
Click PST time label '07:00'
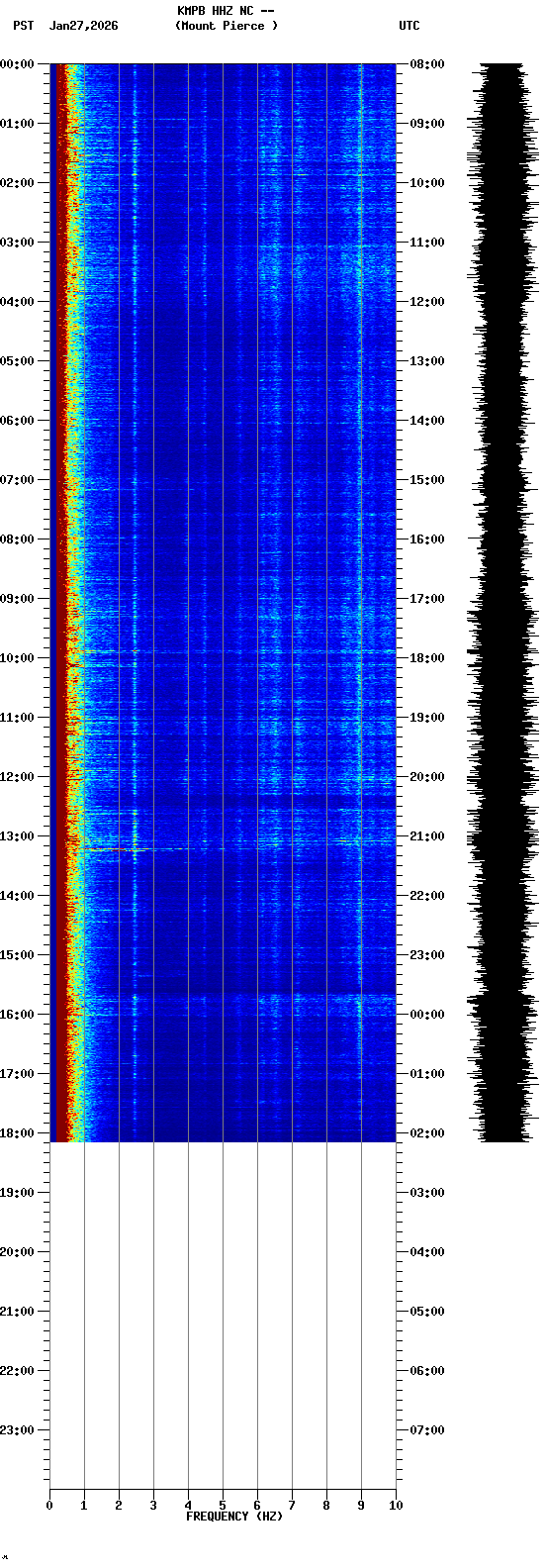[x=17, y=480]
